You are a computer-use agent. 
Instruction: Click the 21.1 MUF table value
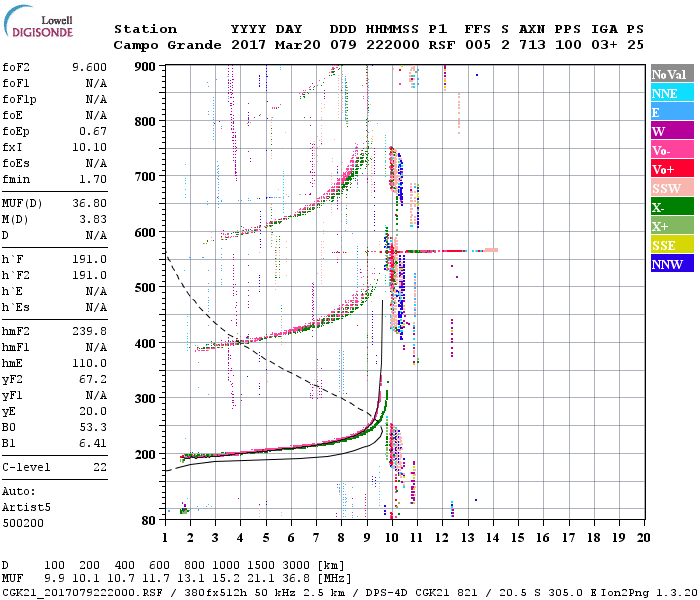click(x=261, y=578)
